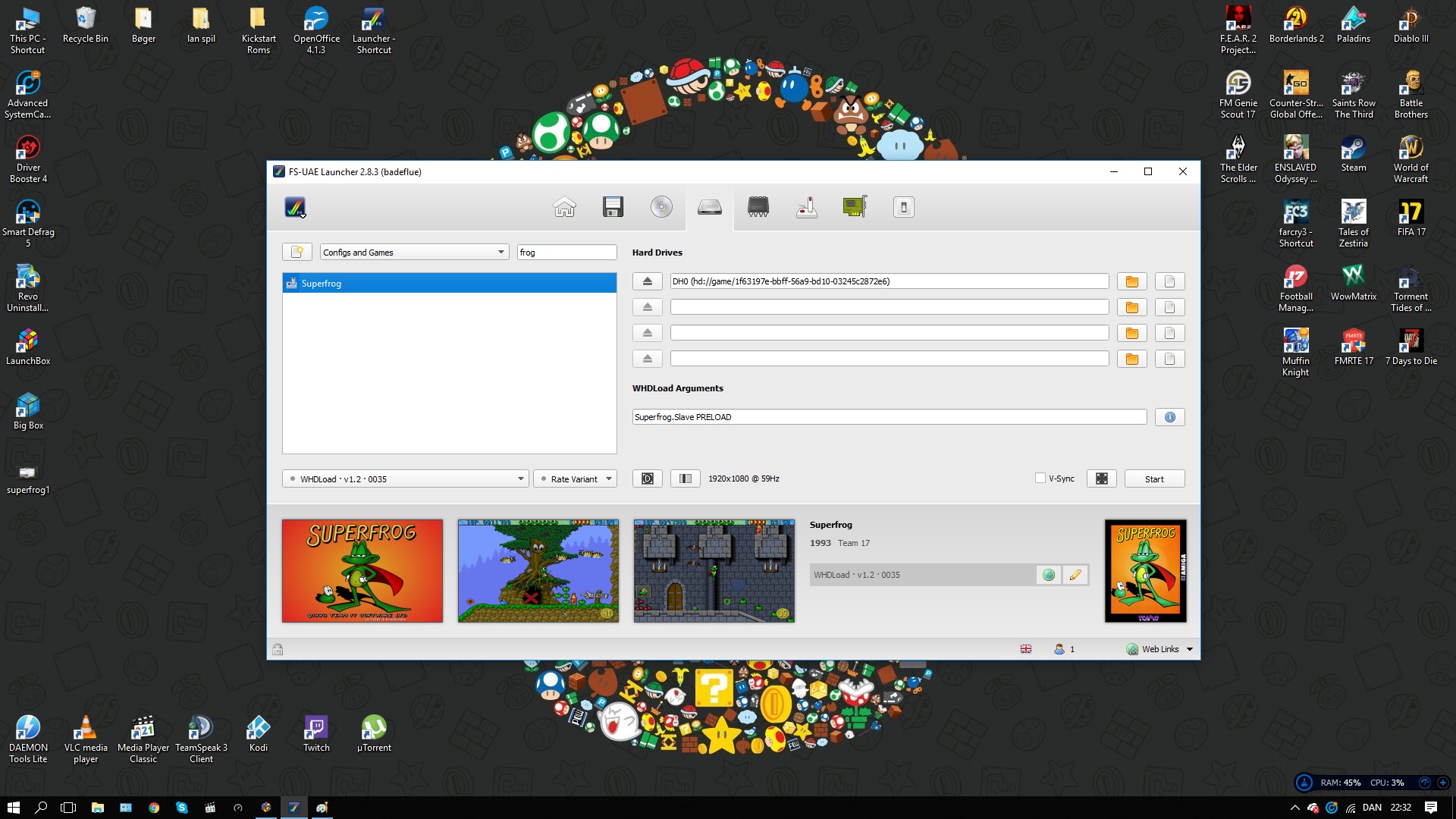
Task: Edit the game entry with pencil icon
Action: pos(1075,575)
